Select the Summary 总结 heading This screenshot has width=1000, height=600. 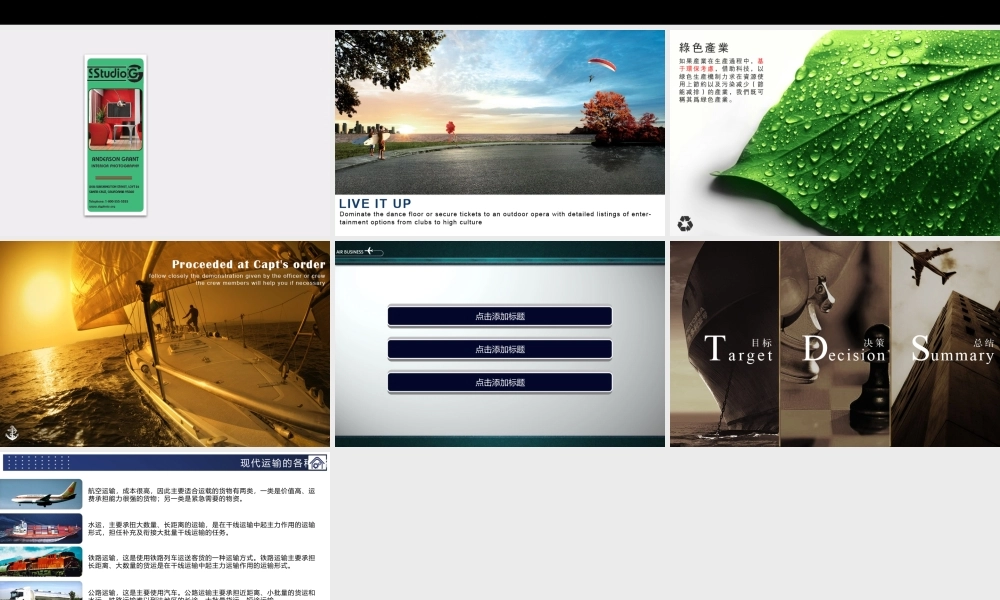click(952, 350)
